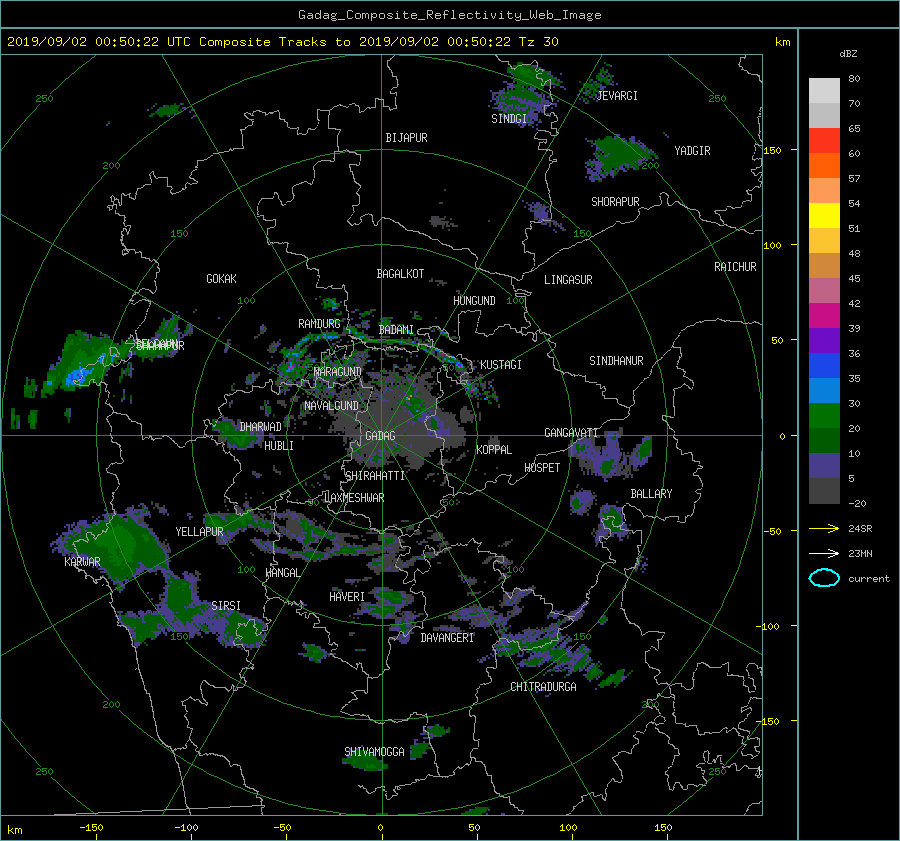900x841 pixels.
Task: Click the KUSTAGI city label
Action: [501, 365]
